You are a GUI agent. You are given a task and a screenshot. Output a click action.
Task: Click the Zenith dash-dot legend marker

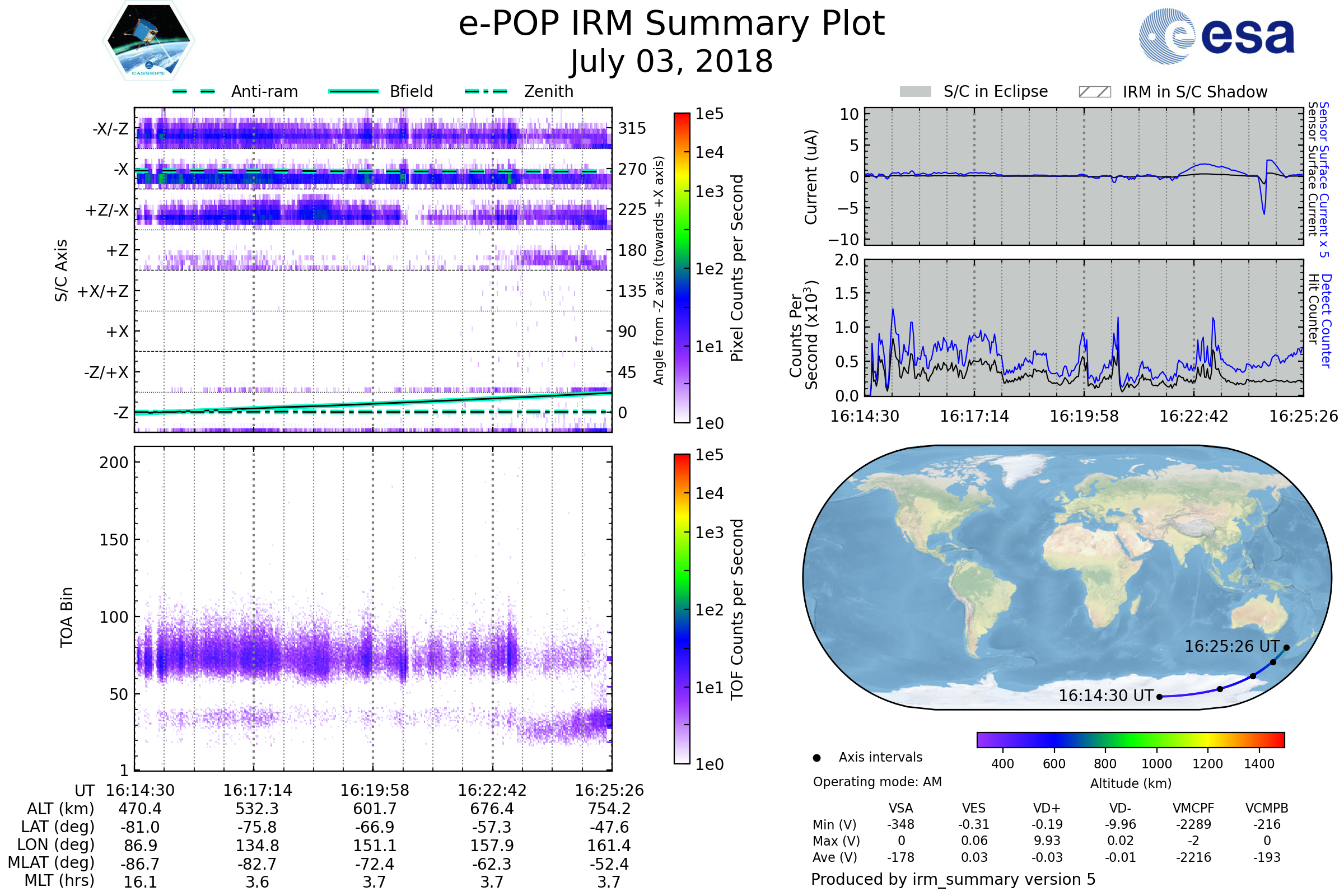click(x=486, y=91)
